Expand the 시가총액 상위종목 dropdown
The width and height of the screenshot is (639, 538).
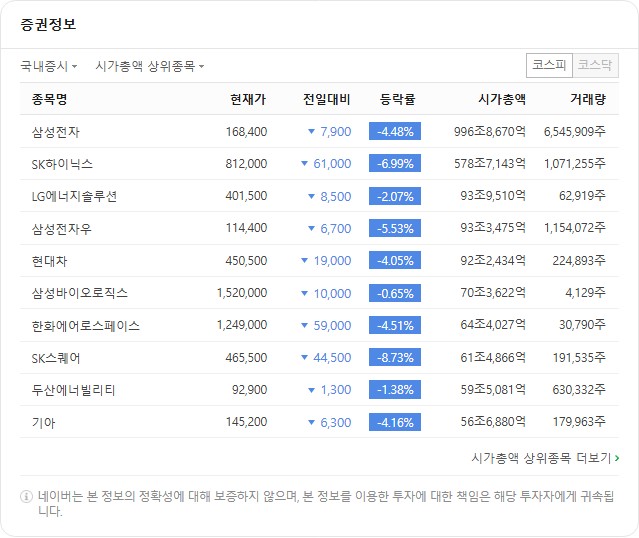(x=149, y=66)
